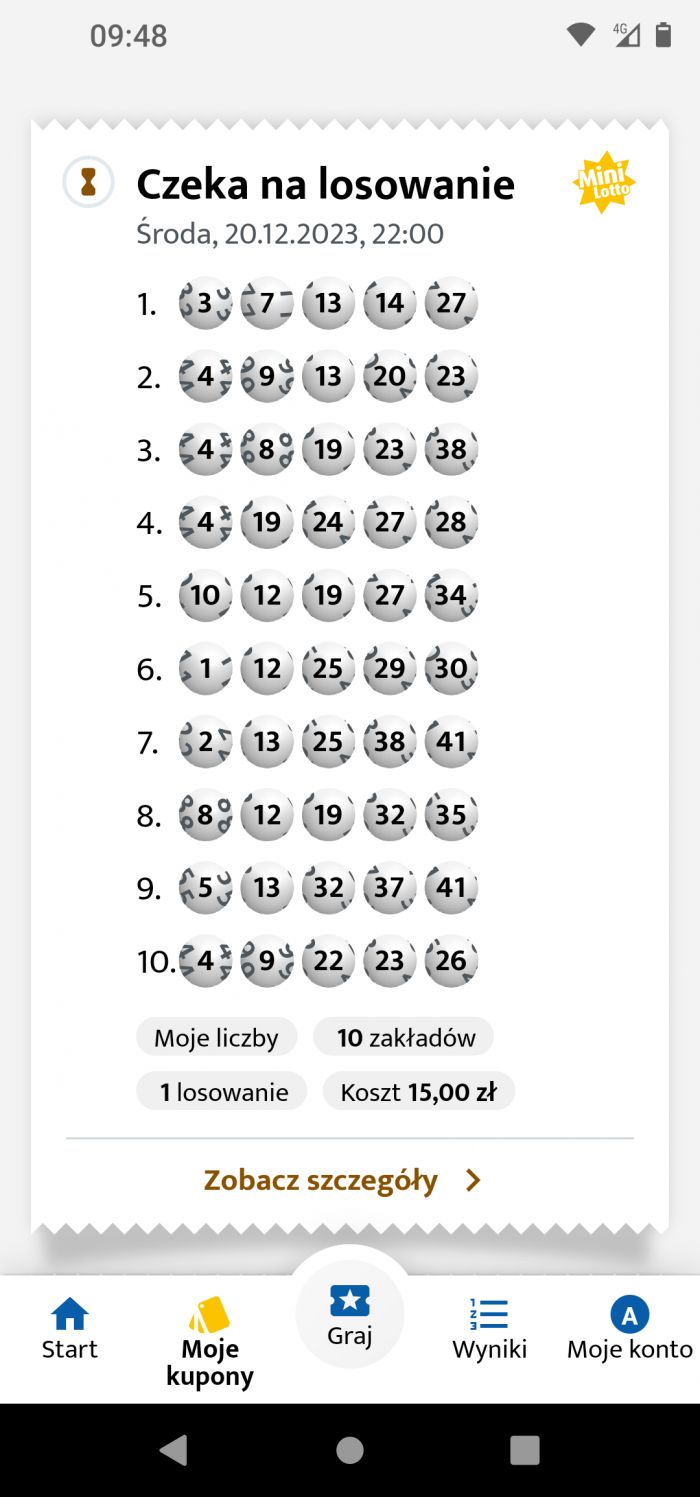The width and height of the screenshot is (700, 1497).
Task: Open Wyniki results list
Action: tap(489, 1330)
